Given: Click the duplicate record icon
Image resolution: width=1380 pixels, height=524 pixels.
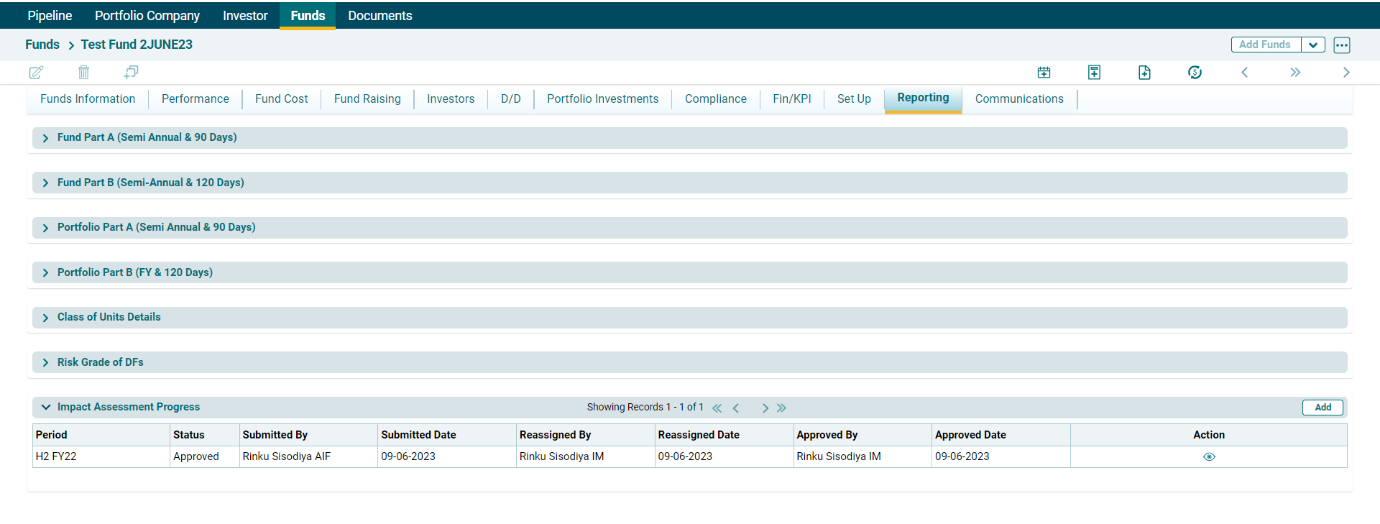Looking at the screenshot, I should point(131,72).
